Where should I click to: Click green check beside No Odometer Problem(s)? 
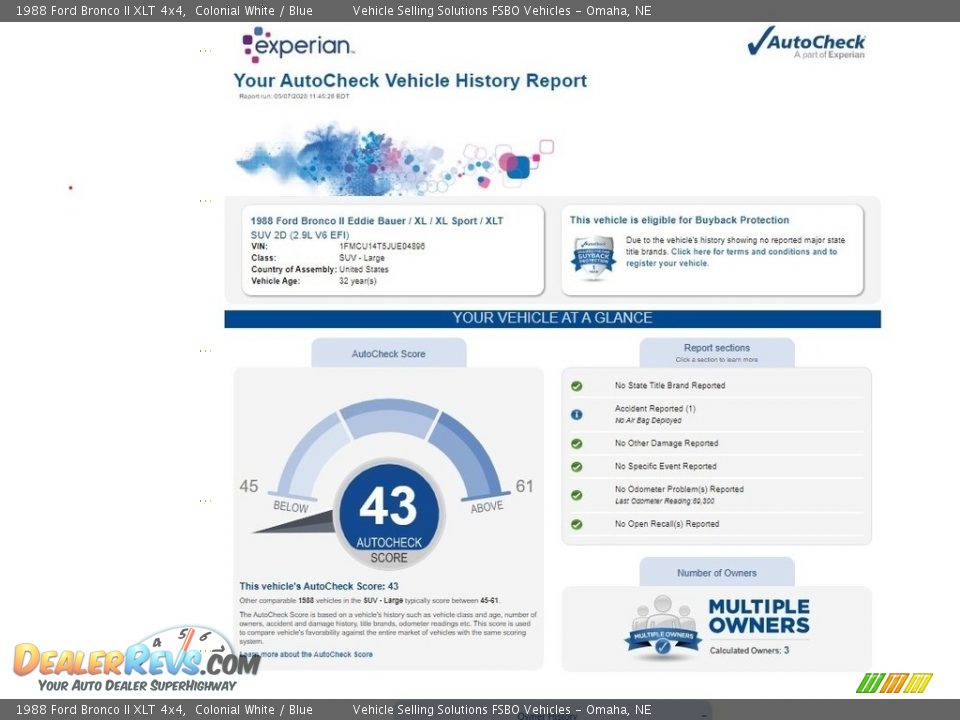(576, 495)
